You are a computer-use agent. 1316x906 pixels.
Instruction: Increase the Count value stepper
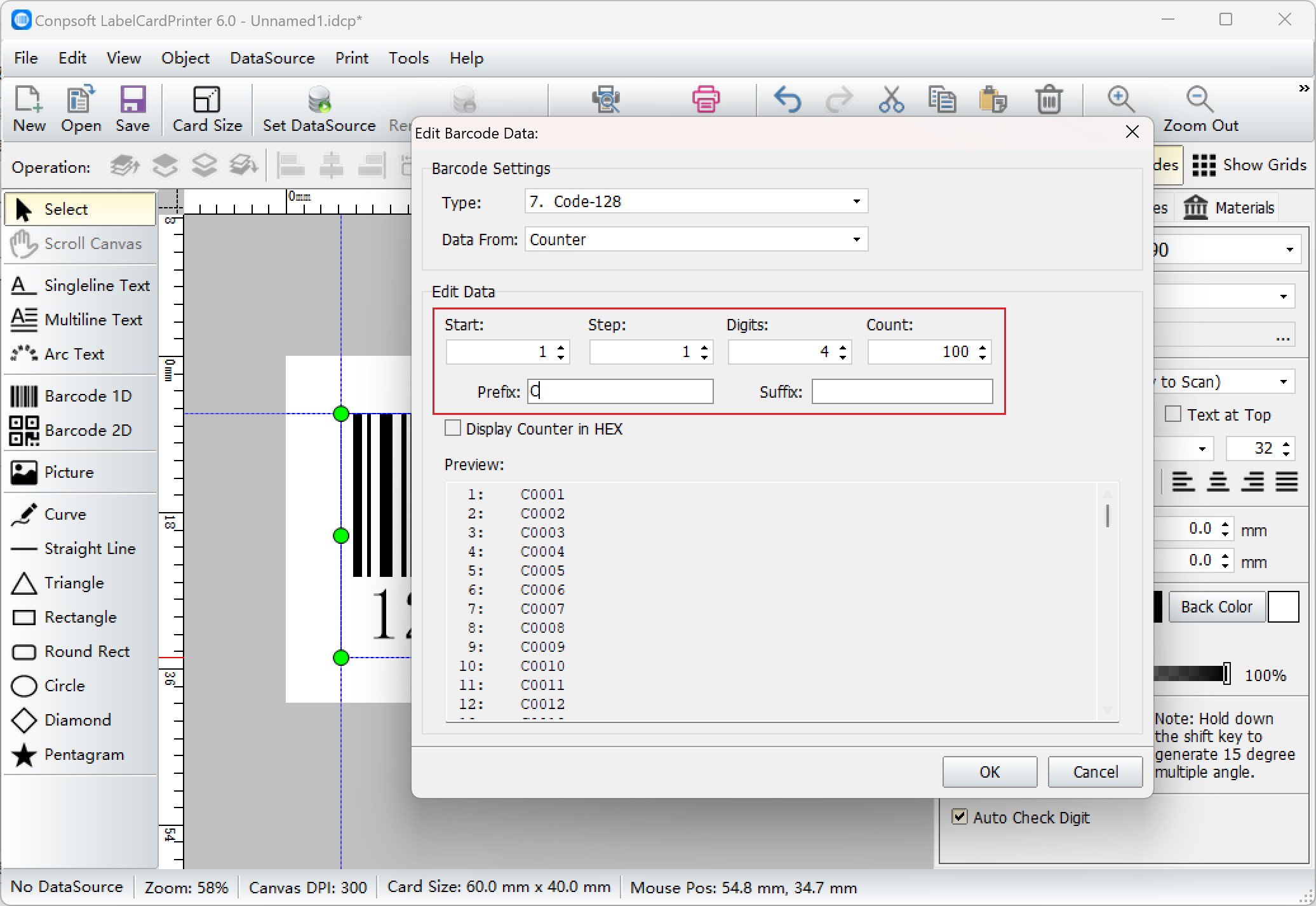[983, 347]
